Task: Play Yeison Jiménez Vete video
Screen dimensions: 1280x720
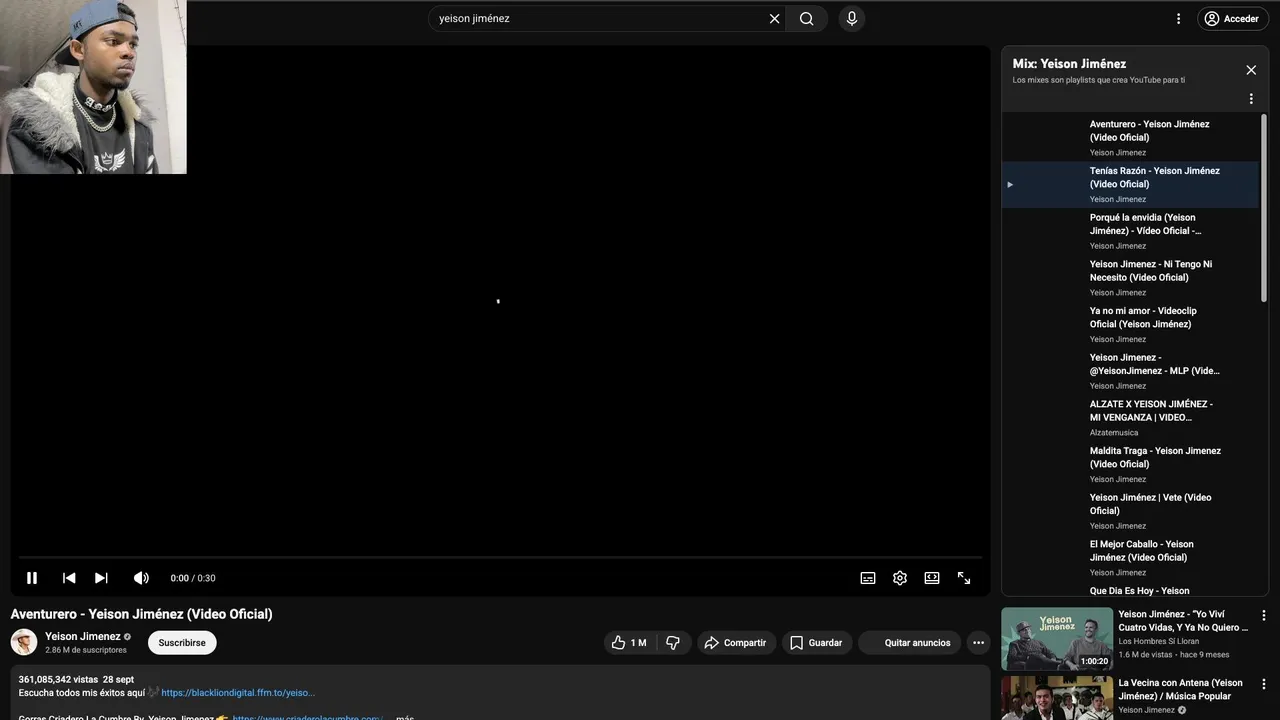Action: [x=1130, y=511]
